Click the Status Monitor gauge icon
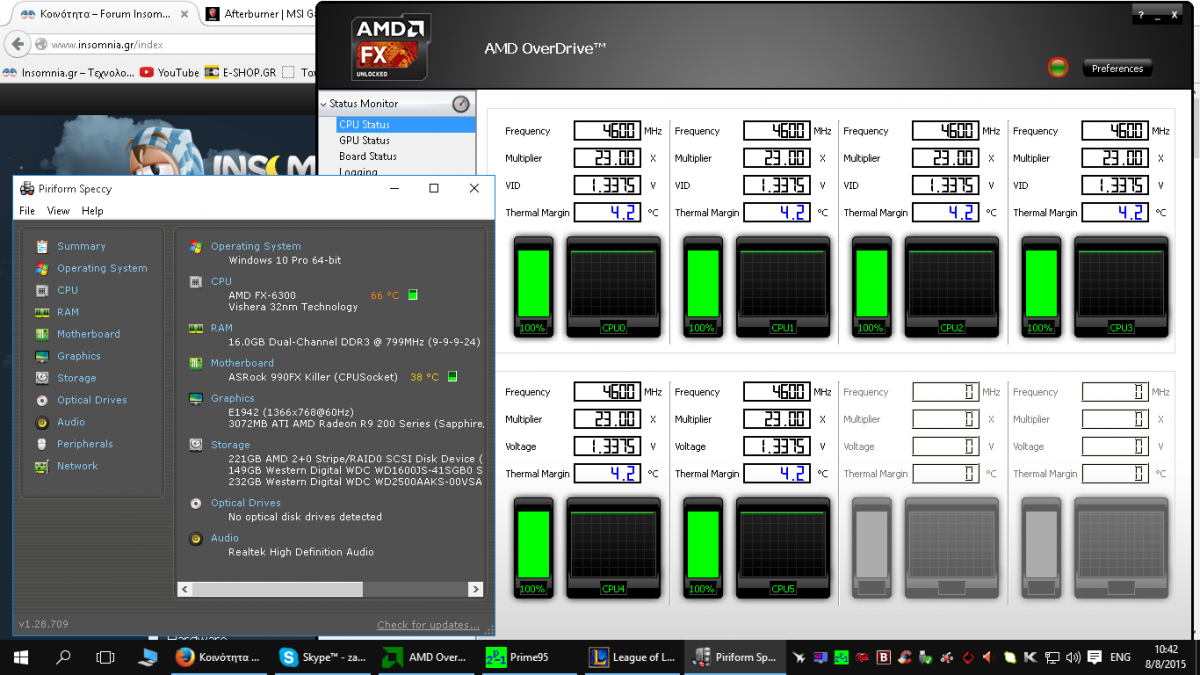This screenshot has height=675, width=1200. pos(460,104)
